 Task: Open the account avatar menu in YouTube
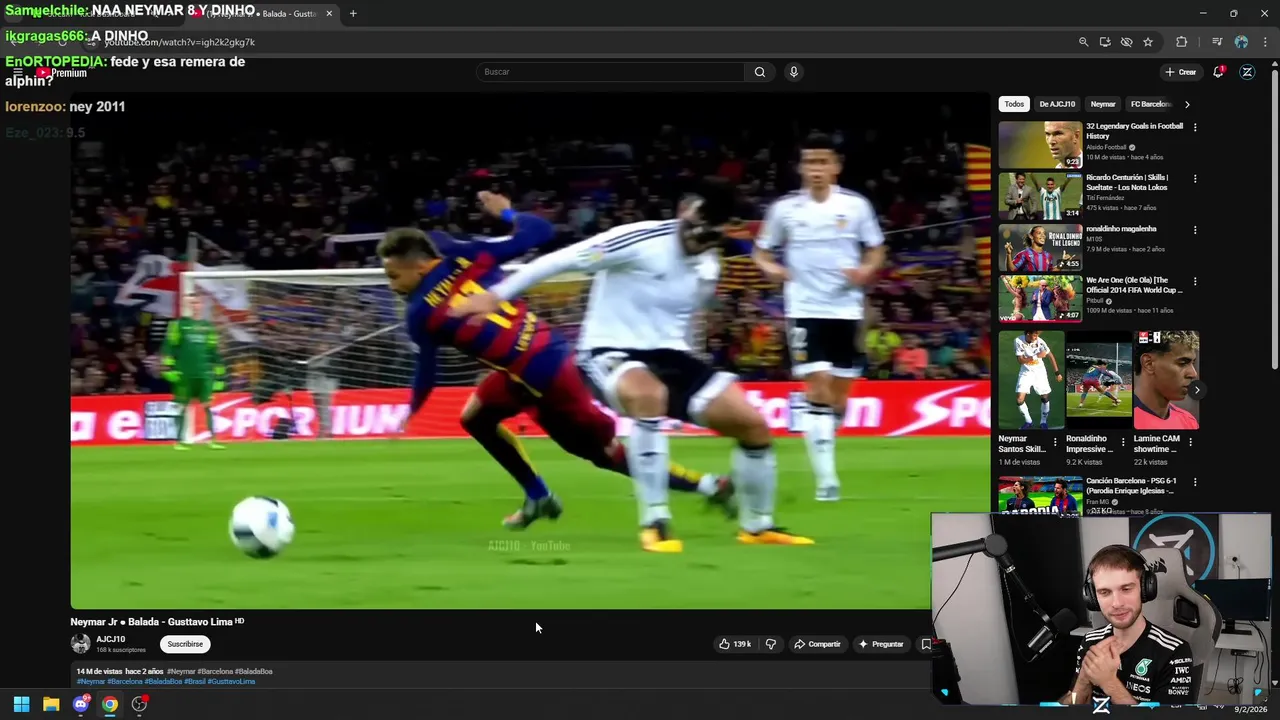tap(1247, 72)
